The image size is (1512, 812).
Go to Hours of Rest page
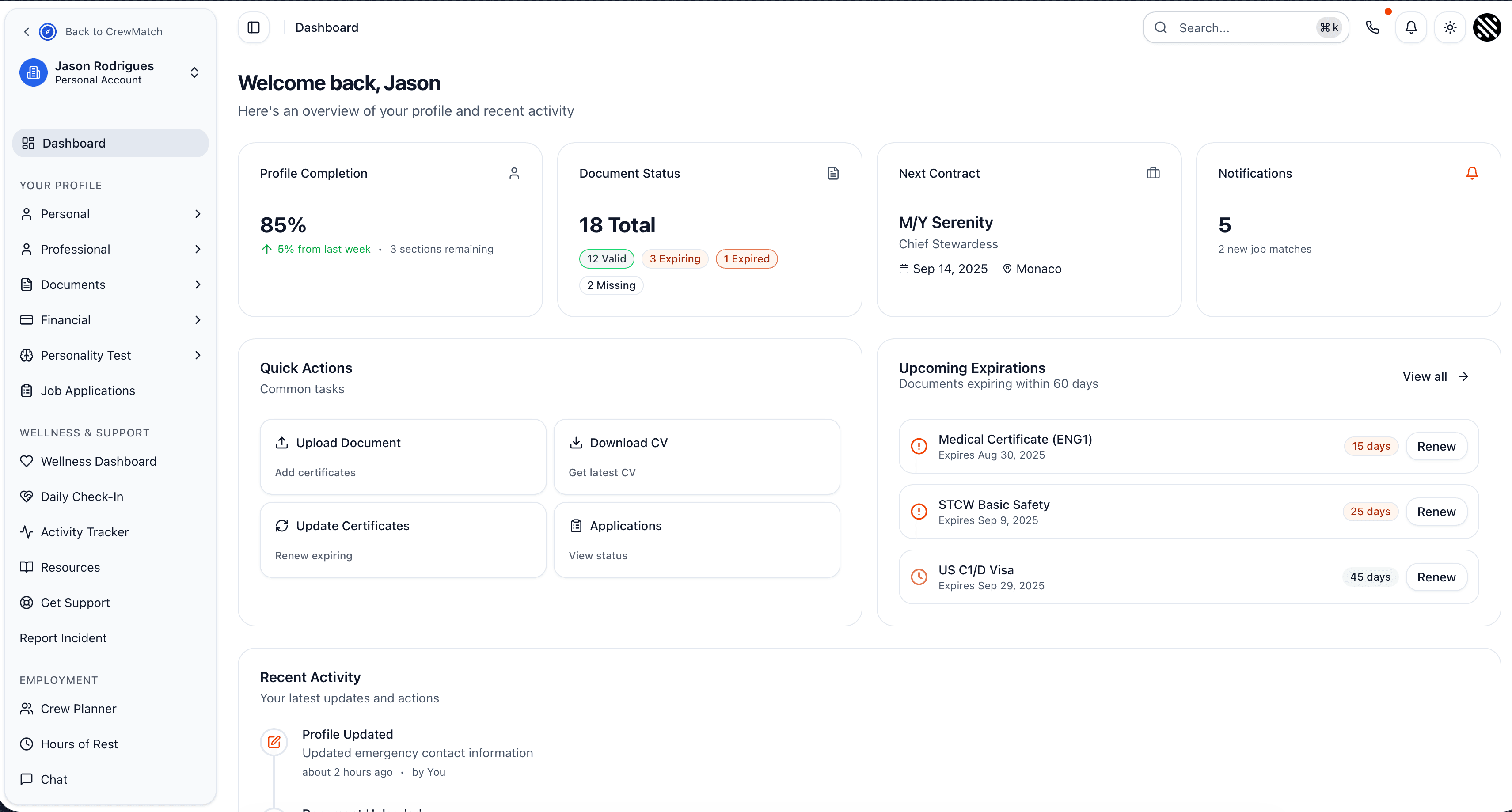79,744
